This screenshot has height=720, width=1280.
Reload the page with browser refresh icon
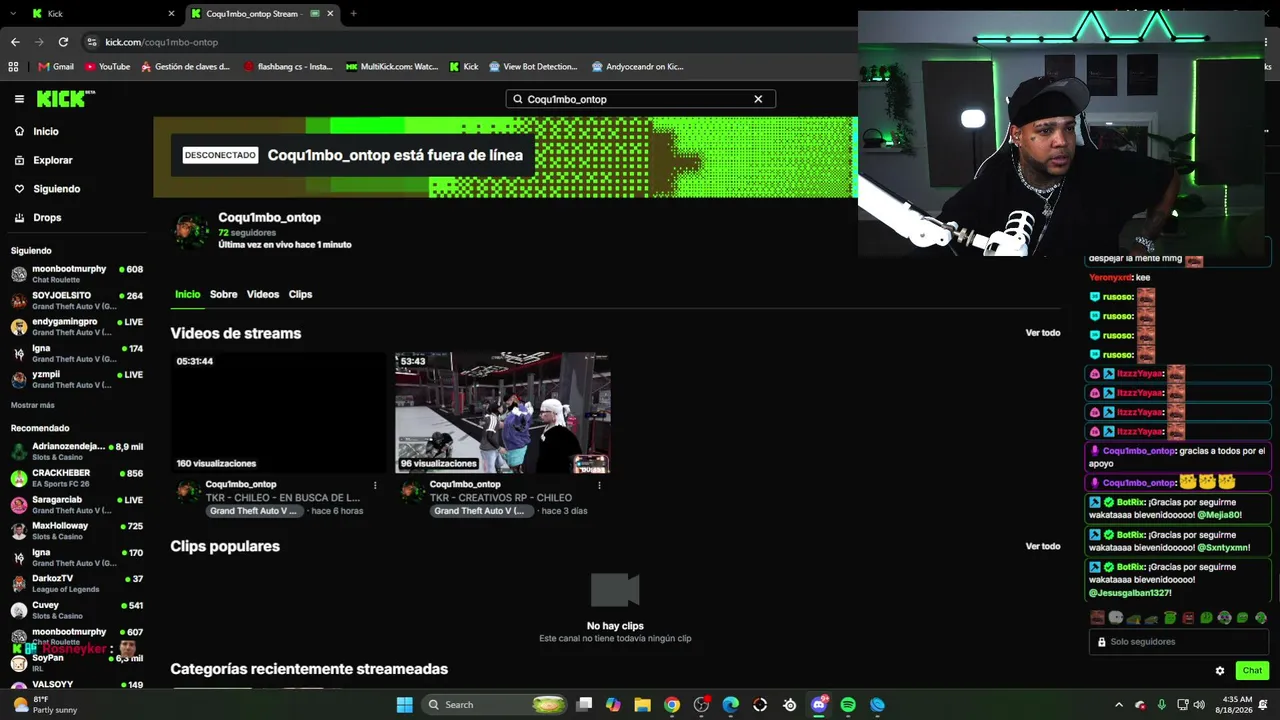click(63, 42)
